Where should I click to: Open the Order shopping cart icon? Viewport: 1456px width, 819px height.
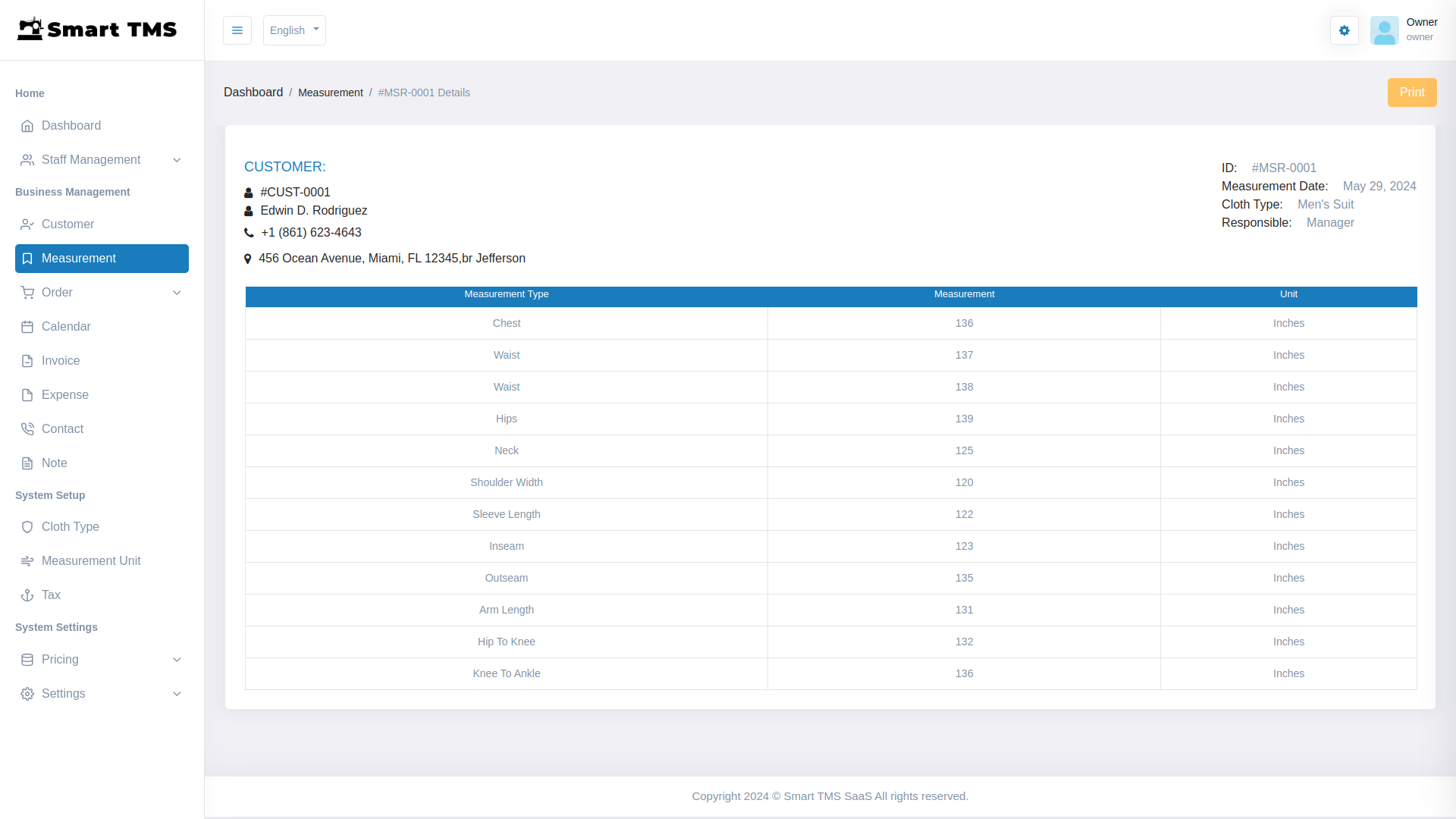[x=27, y=293]
